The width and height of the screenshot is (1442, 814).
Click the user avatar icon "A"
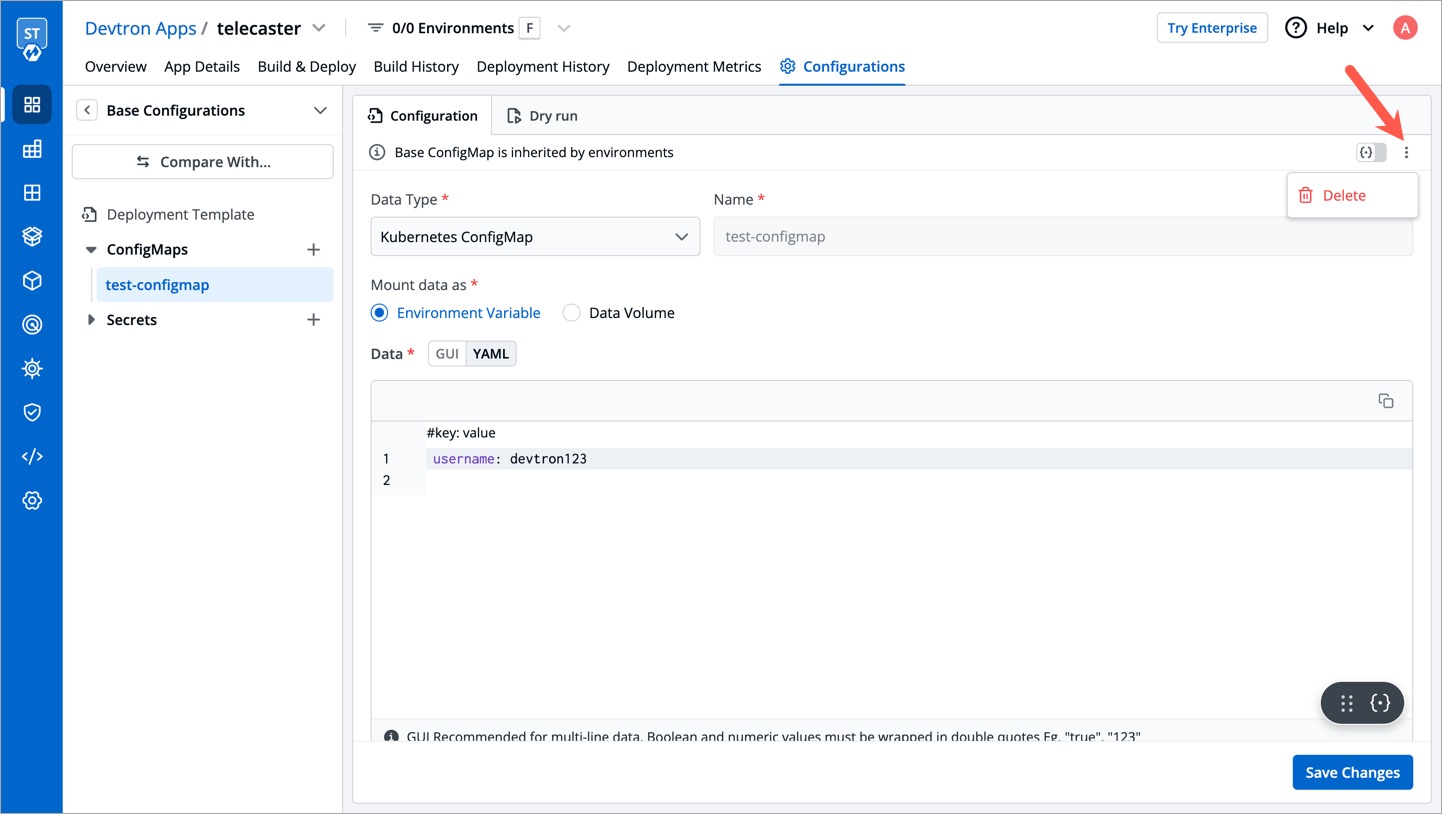pyautogui.click(x=1405, y=28)
